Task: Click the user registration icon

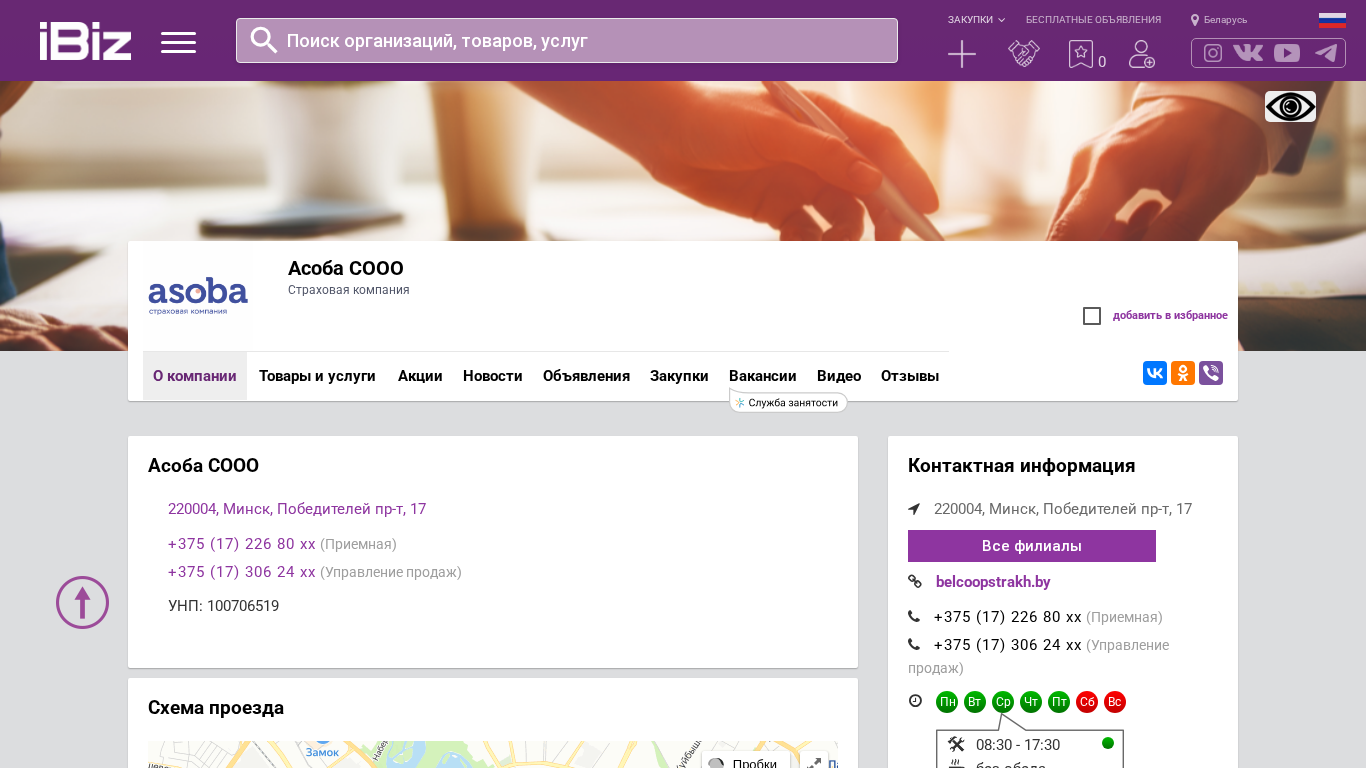Action: click(x=1141, y=54)
